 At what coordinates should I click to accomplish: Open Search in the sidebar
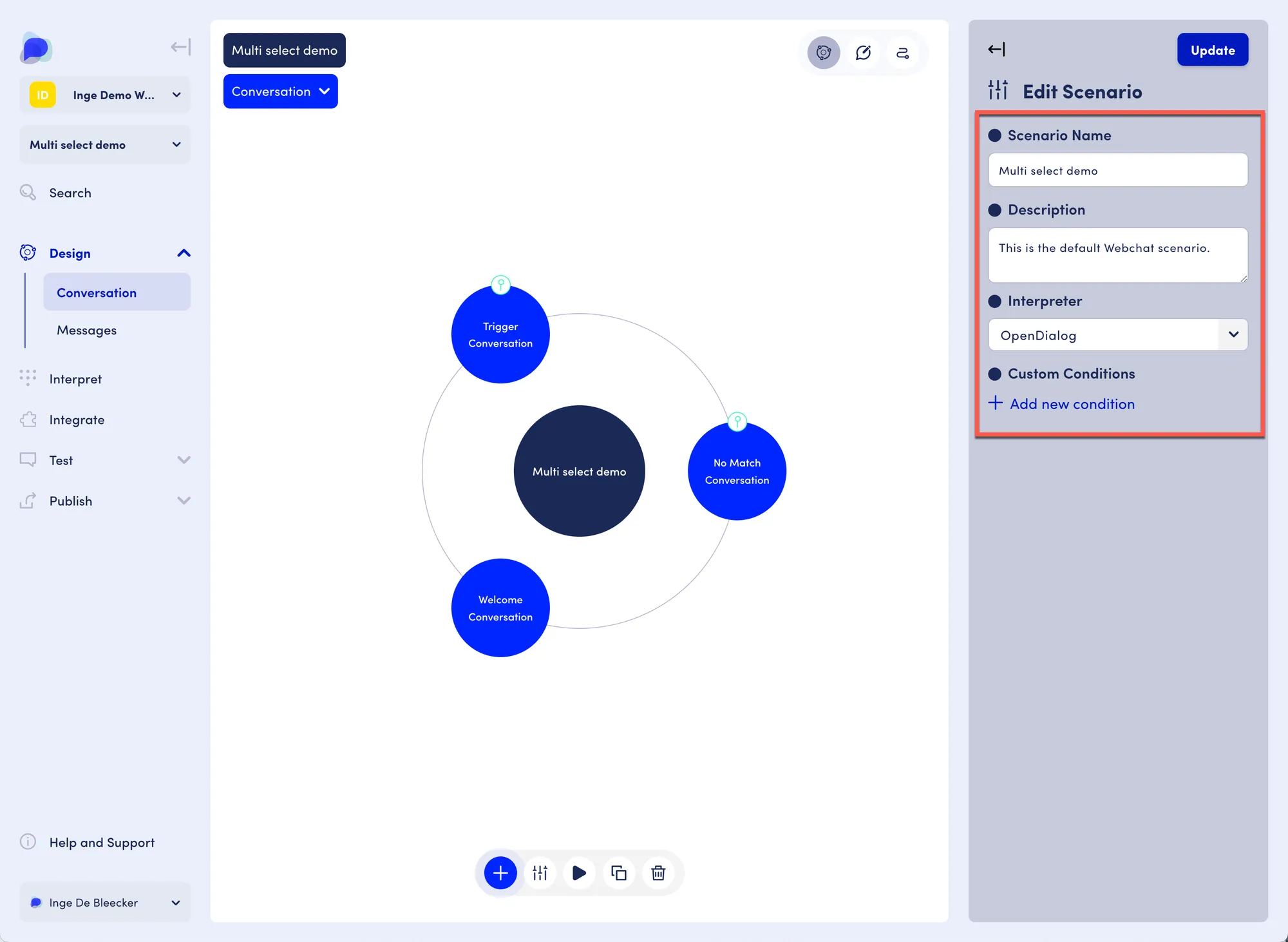click(70, 193)
